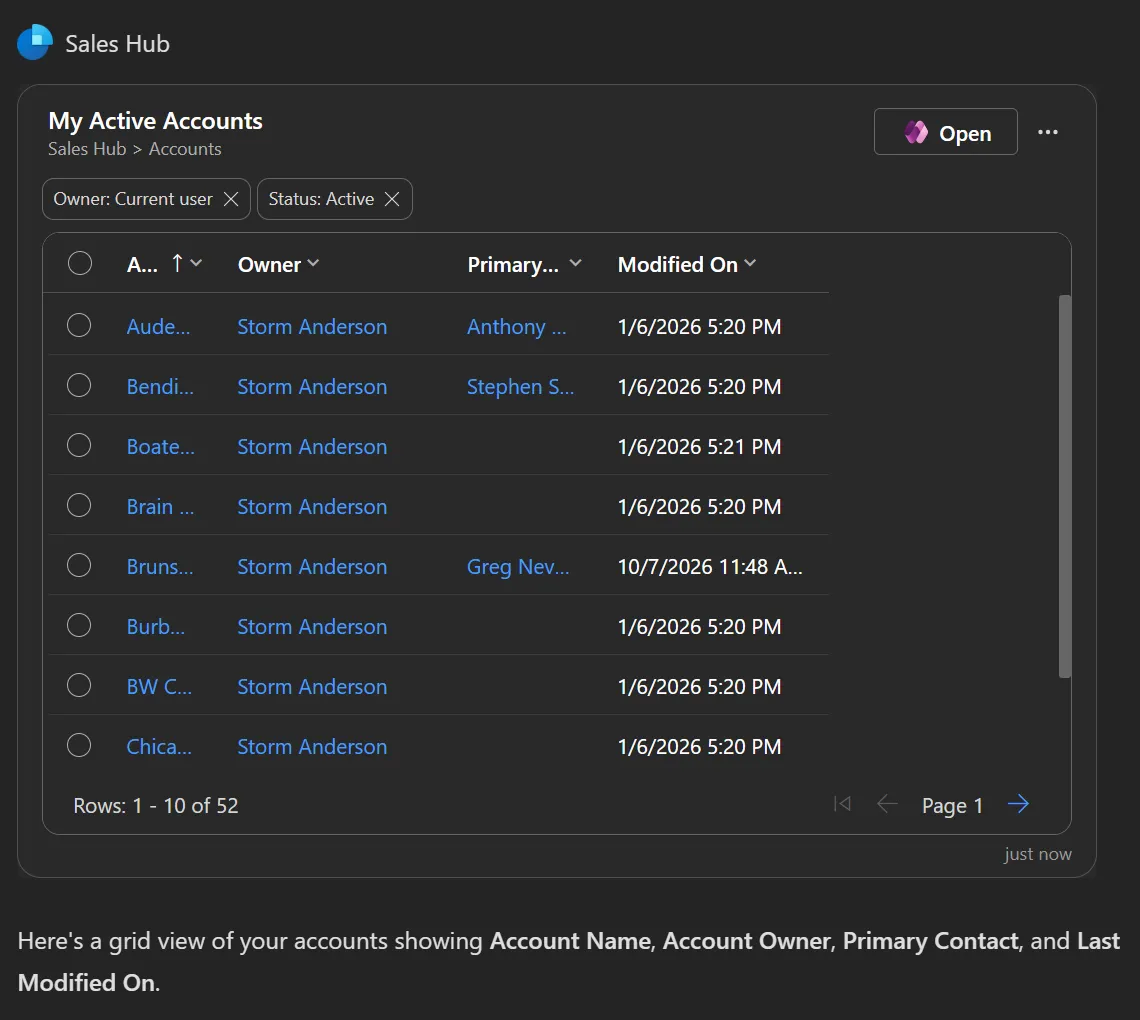Go to the first page icon
The width and height of the screenshot is (1140, 1020).
click(843, 803)
